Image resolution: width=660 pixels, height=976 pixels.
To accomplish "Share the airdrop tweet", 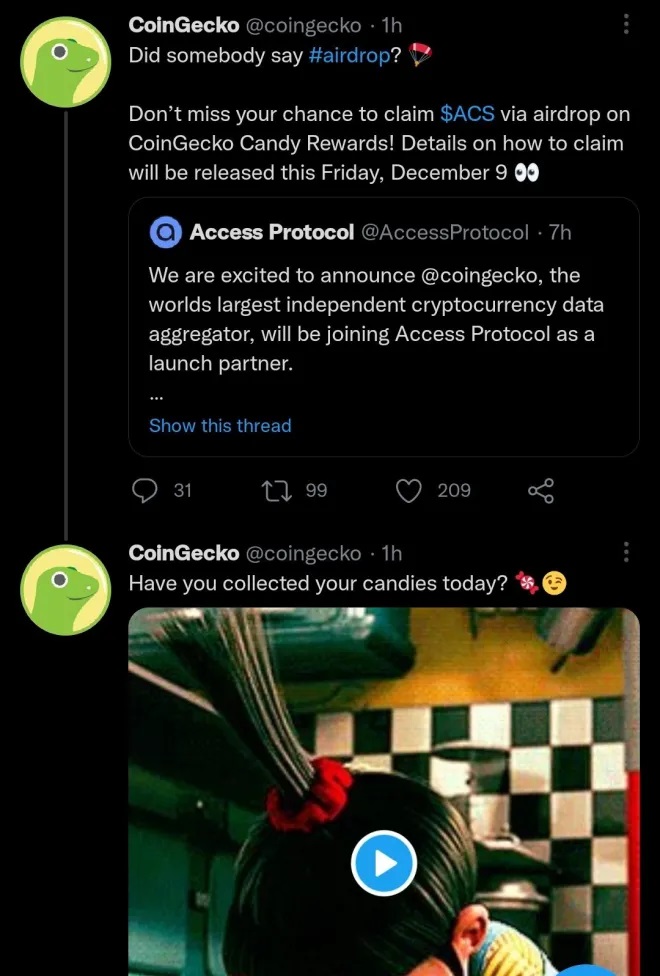I will (x=540, y=490).
